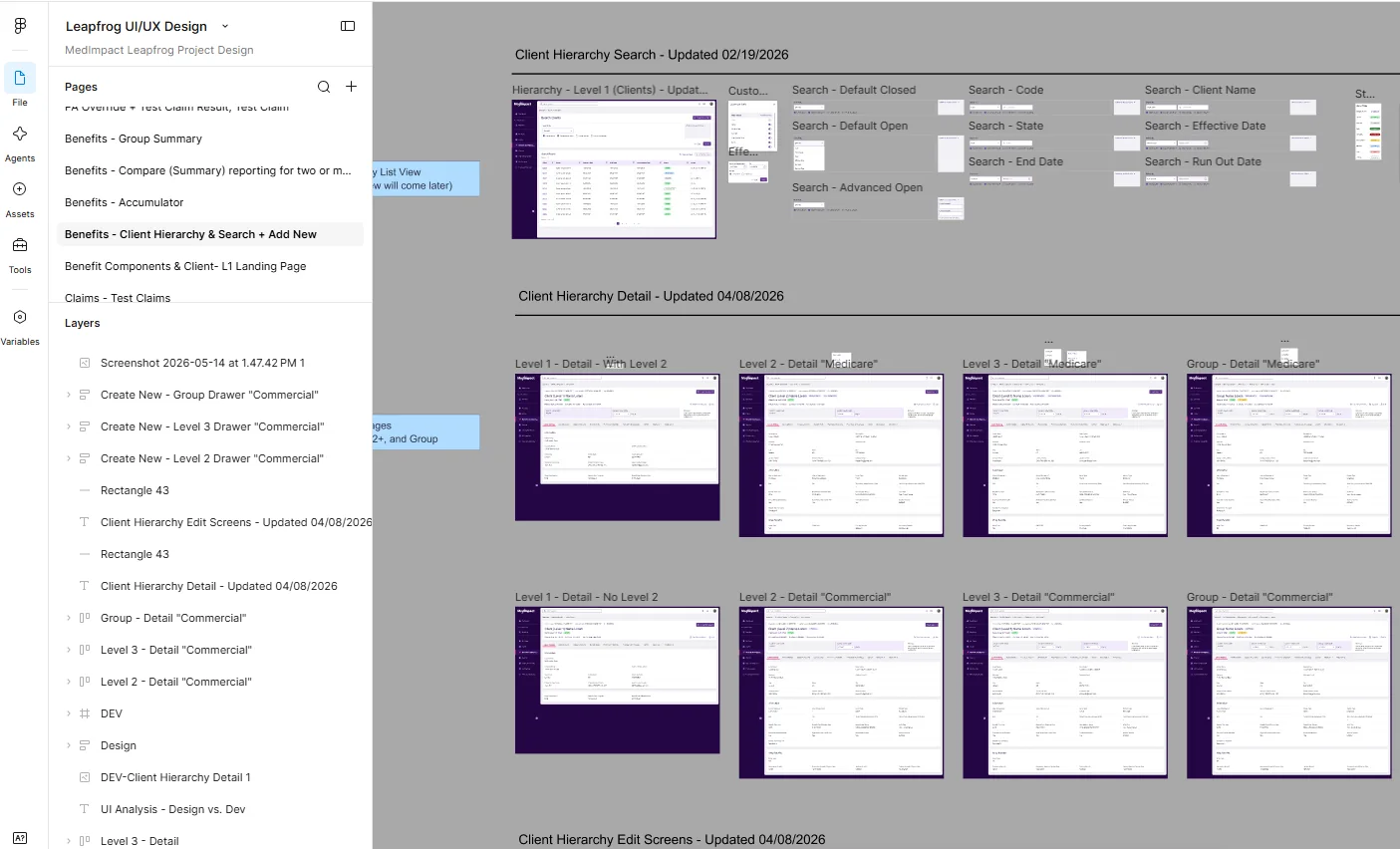Click text icon of Client Hierarchy Edit Screens layer
The width and height of the screenshot is (1400, 849).
(x=85, y=522)
